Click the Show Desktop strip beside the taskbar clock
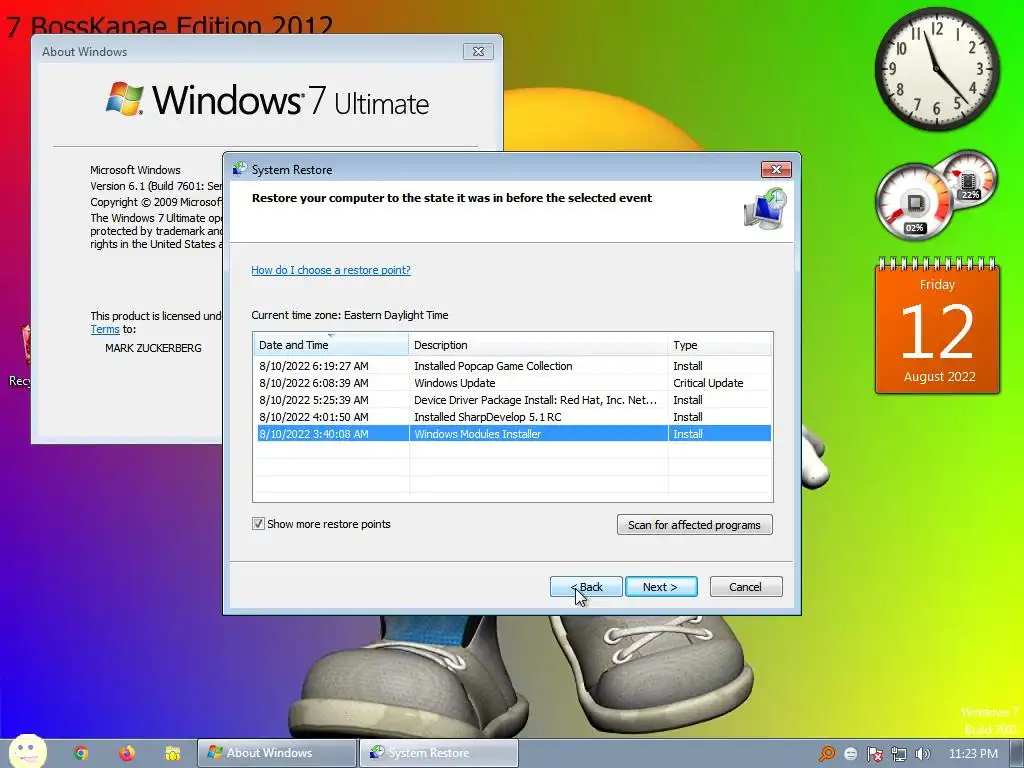The height and width of the screenshot is (768, 1024). click(1017, 754)
